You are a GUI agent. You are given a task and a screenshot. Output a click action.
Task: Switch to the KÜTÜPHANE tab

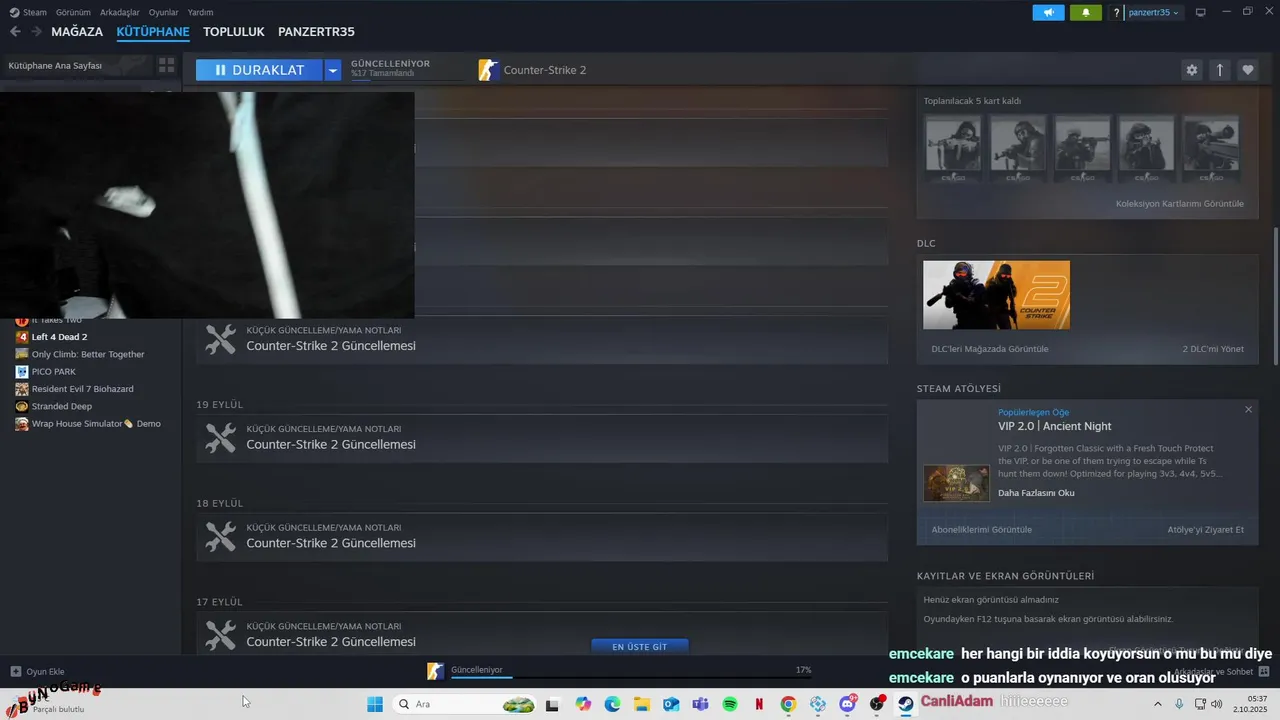pyautogui.click(x=153, y=32)
